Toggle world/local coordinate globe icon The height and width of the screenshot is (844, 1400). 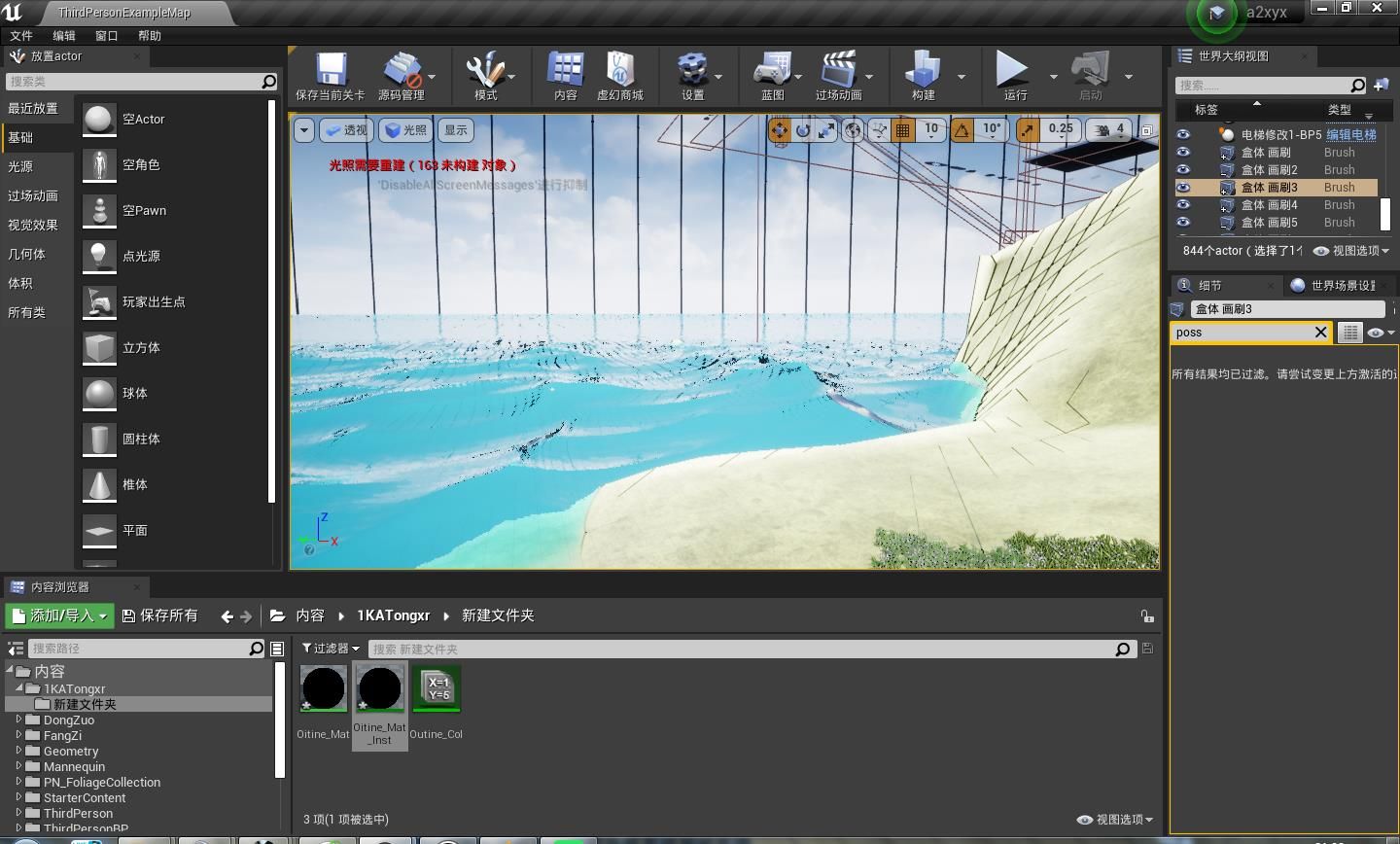click(853, 129)
